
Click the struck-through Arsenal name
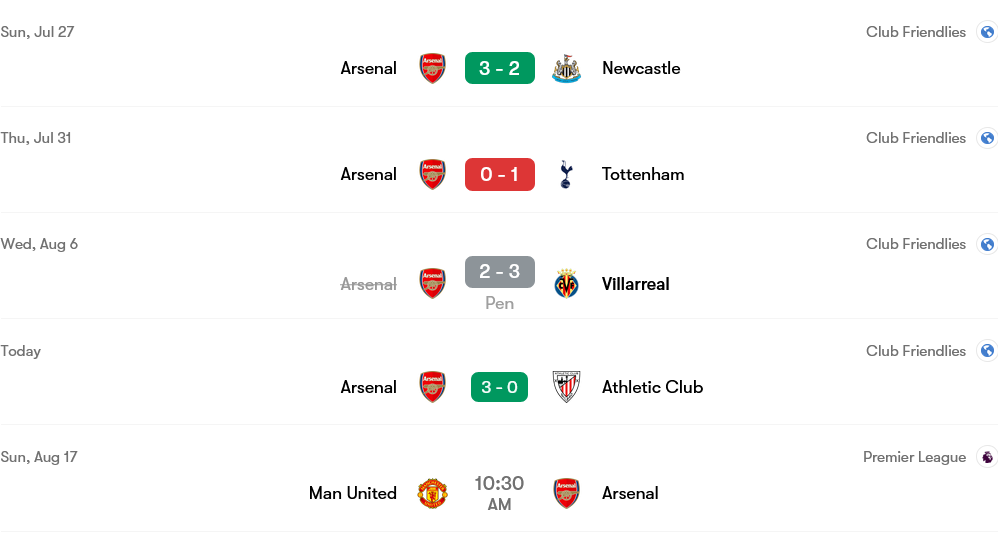[x=369, y=284]
